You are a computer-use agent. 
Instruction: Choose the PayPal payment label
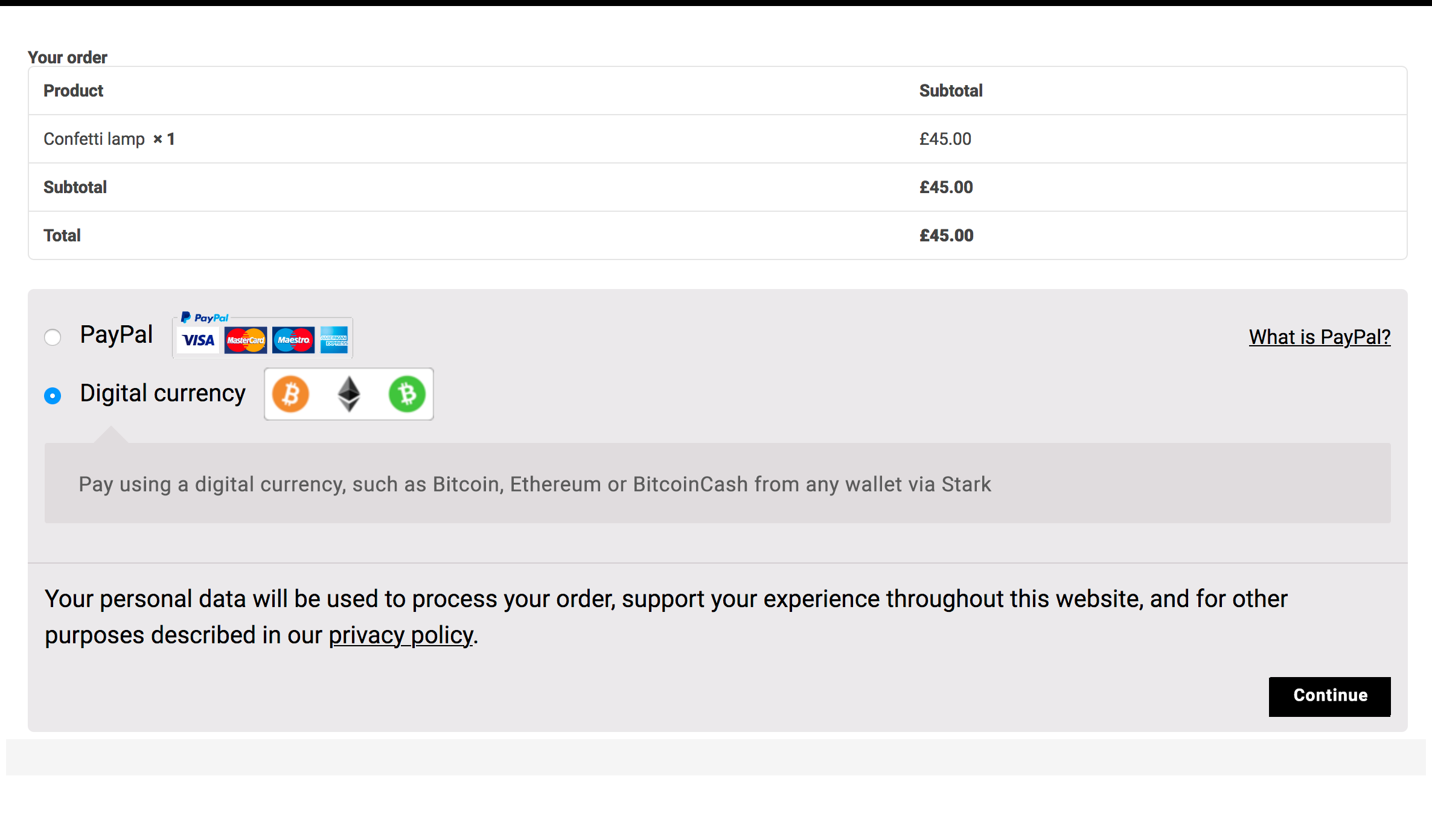(117, 335)
